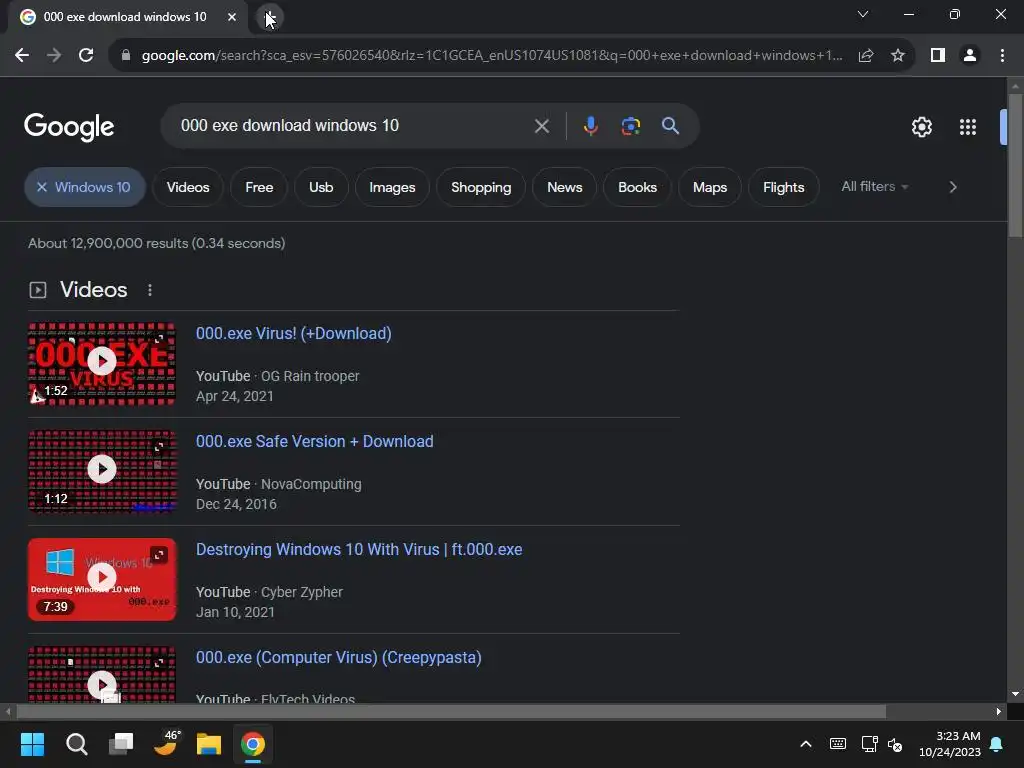Click Chrome icon in taskbar

[253, 744]
